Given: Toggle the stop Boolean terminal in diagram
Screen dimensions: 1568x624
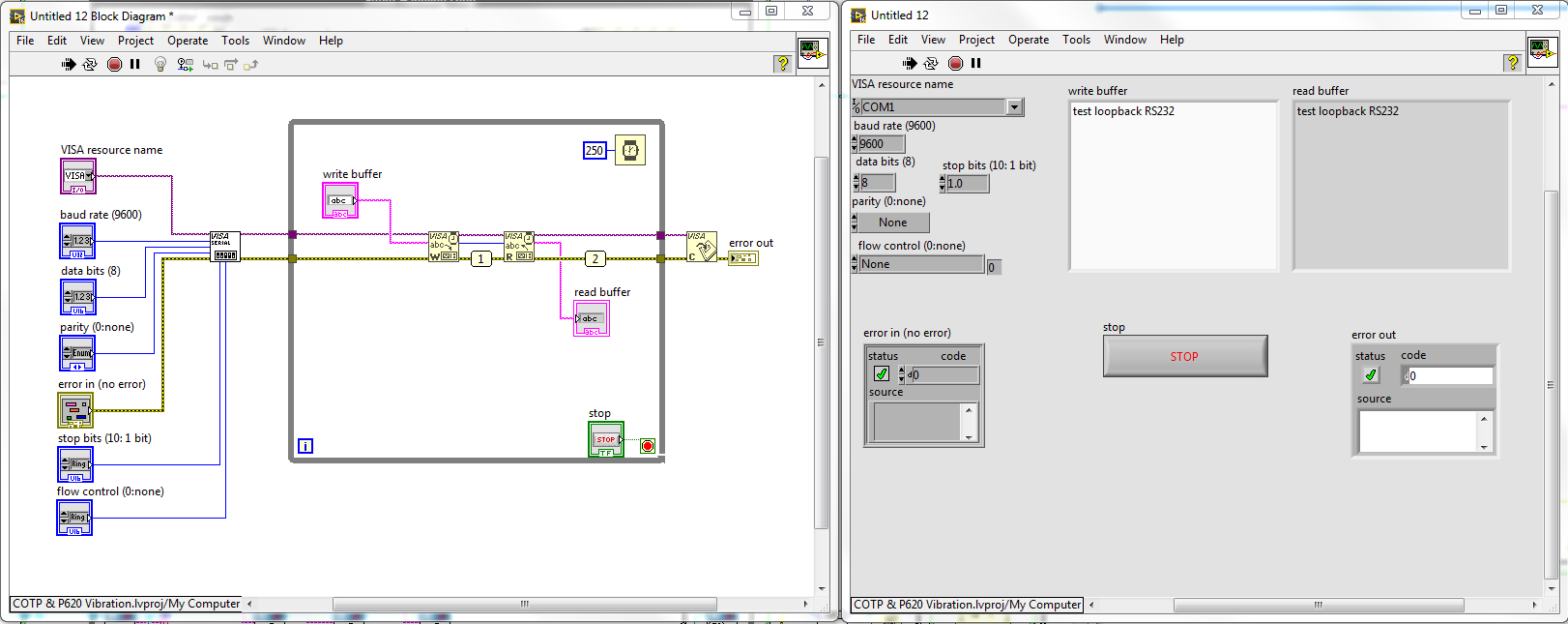Looking at the screenshot, I should pyautogui.click(x=605, y=440).
